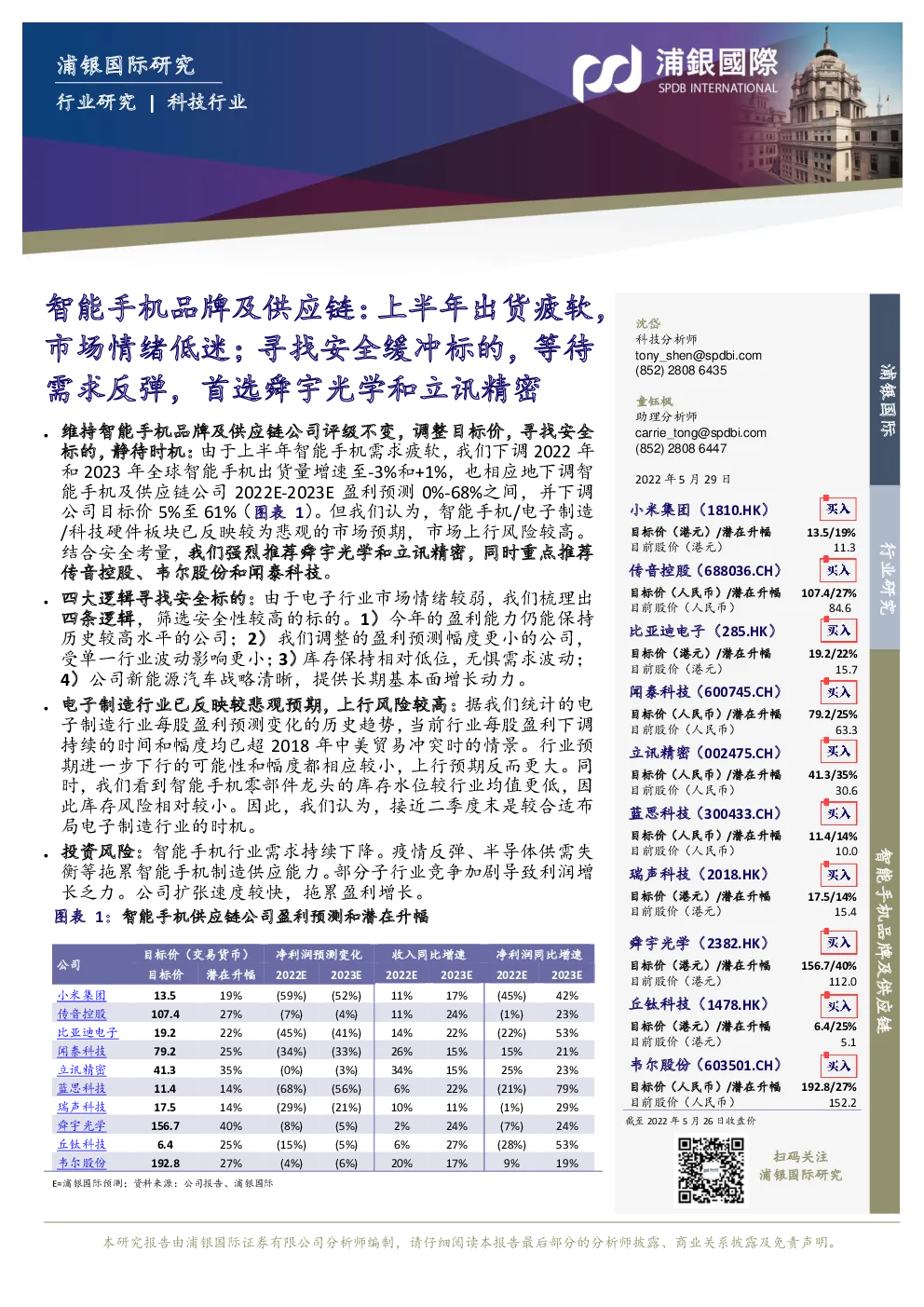Click the 净利润同比增速 column header in the table
Image resolution: width=924 pixels, height=1307 pixels.
[x=539, y=955]
